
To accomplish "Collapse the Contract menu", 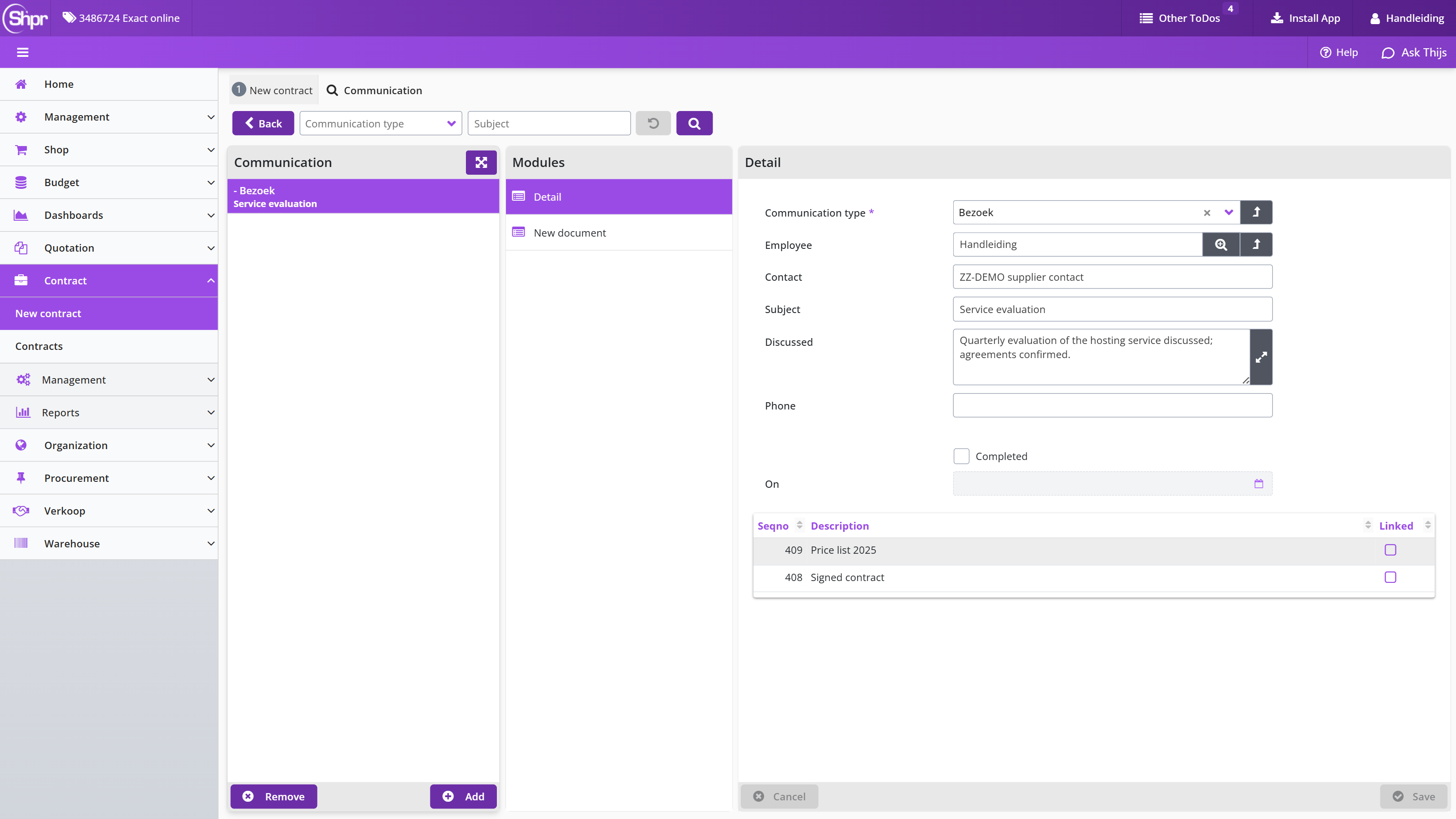I will click(x=109, y=281).
